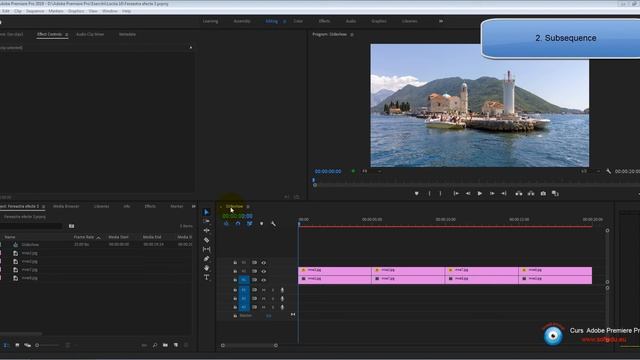This screenshot has width=640, height=360.
Task: Step back one frame
Action: click(468, 193)
